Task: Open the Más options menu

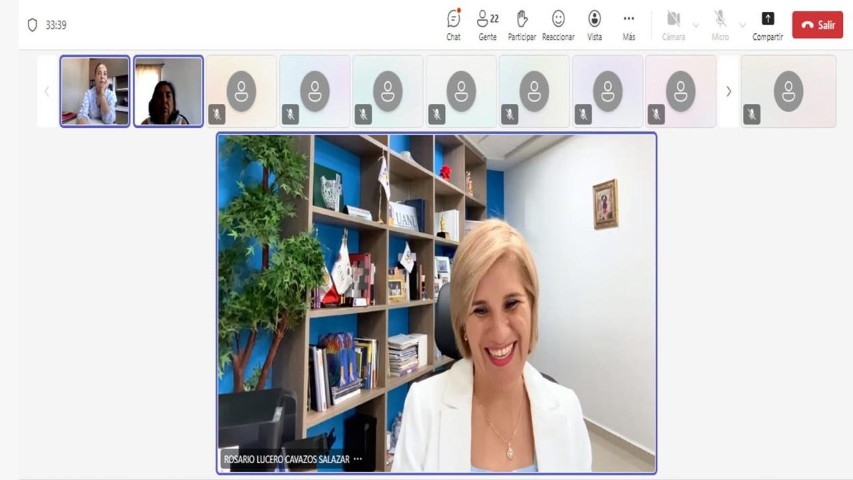Action: 629,25
